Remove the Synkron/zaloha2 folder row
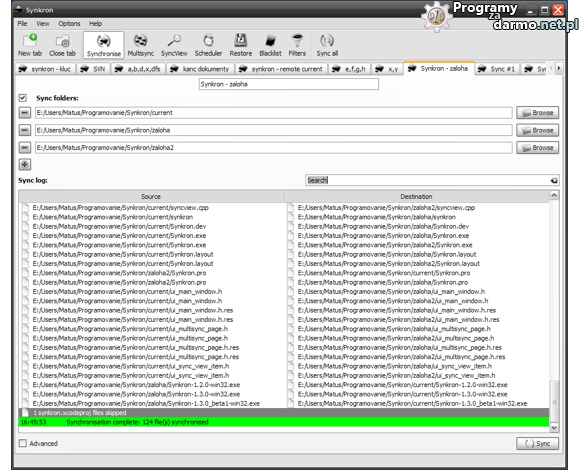 click(25, 148)
